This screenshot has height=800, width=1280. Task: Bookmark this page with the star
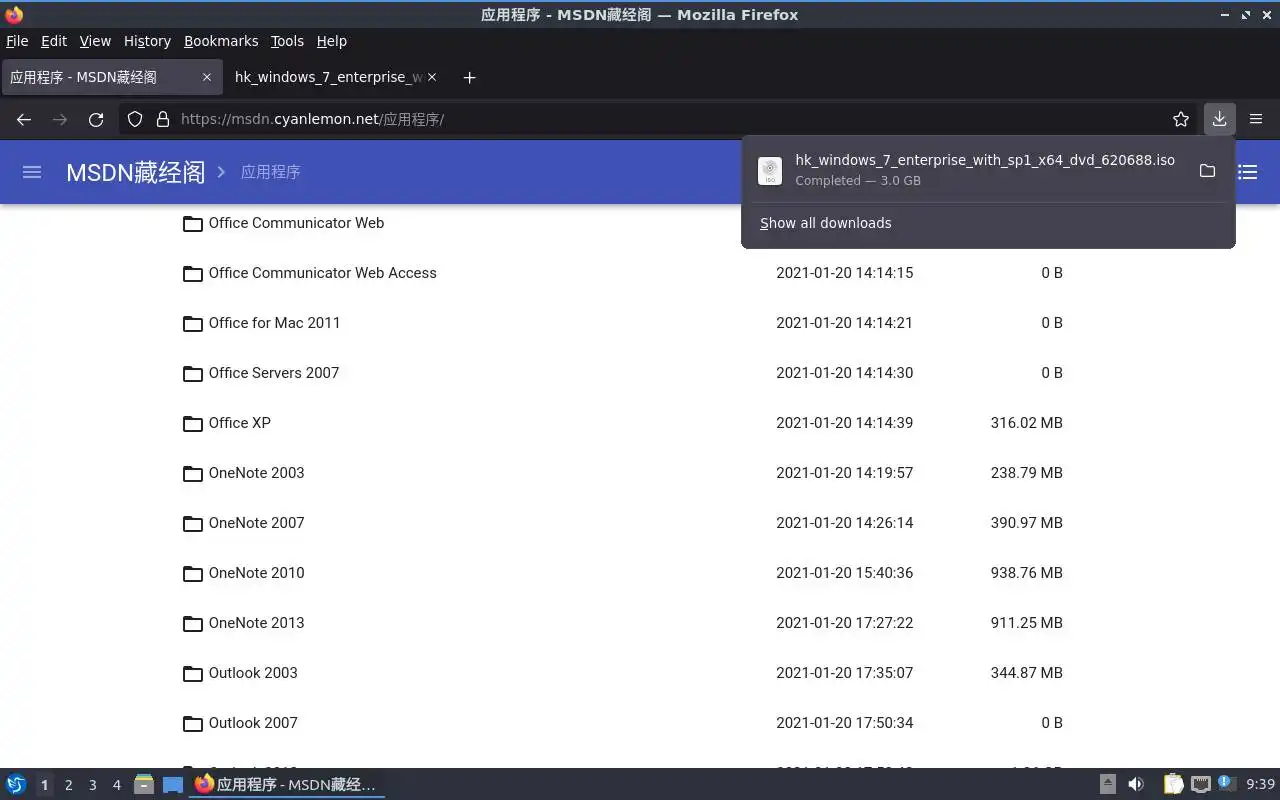click(x=1181, y=119)
